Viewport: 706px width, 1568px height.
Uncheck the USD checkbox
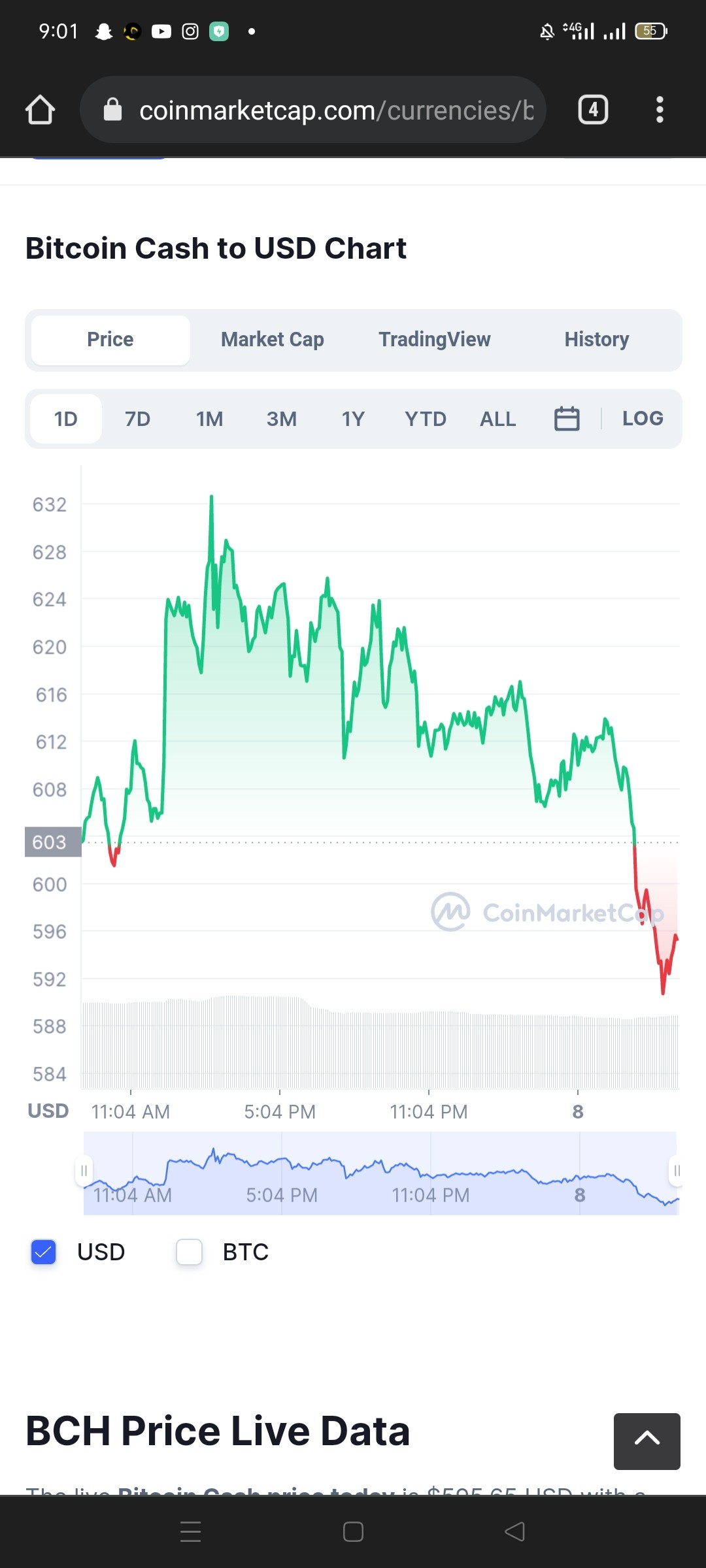point(44,1252)
